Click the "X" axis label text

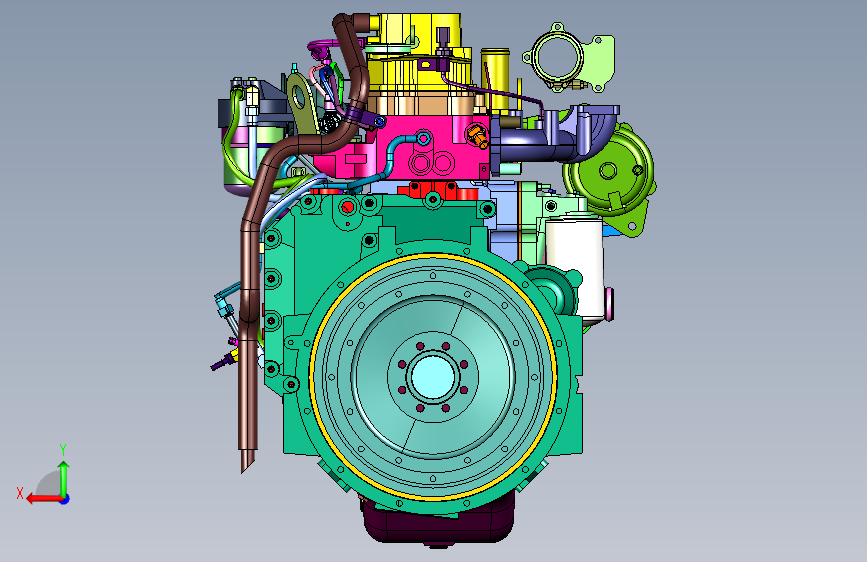pyautogui.click(x=20, y=493)
